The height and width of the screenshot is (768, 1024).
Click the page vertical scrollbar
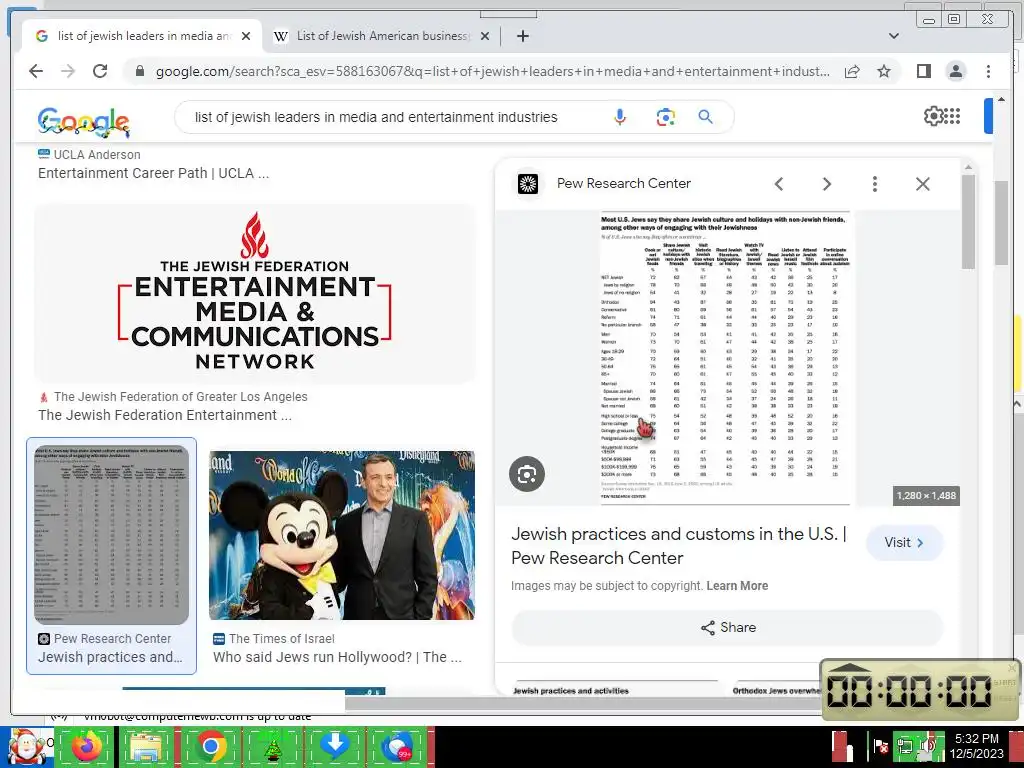pos(1001,222)
